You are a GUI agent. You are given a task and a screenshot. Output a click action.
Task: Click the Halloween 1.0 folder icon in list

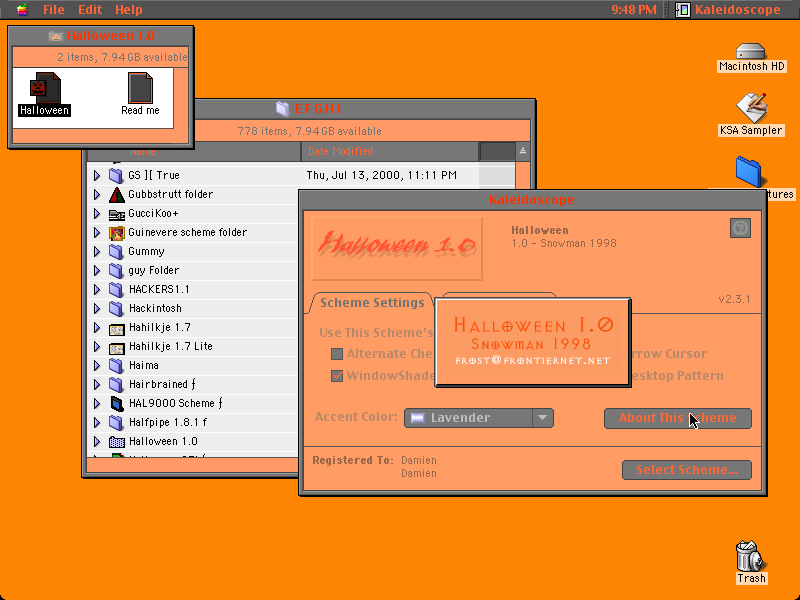click(x=117, y=442)
